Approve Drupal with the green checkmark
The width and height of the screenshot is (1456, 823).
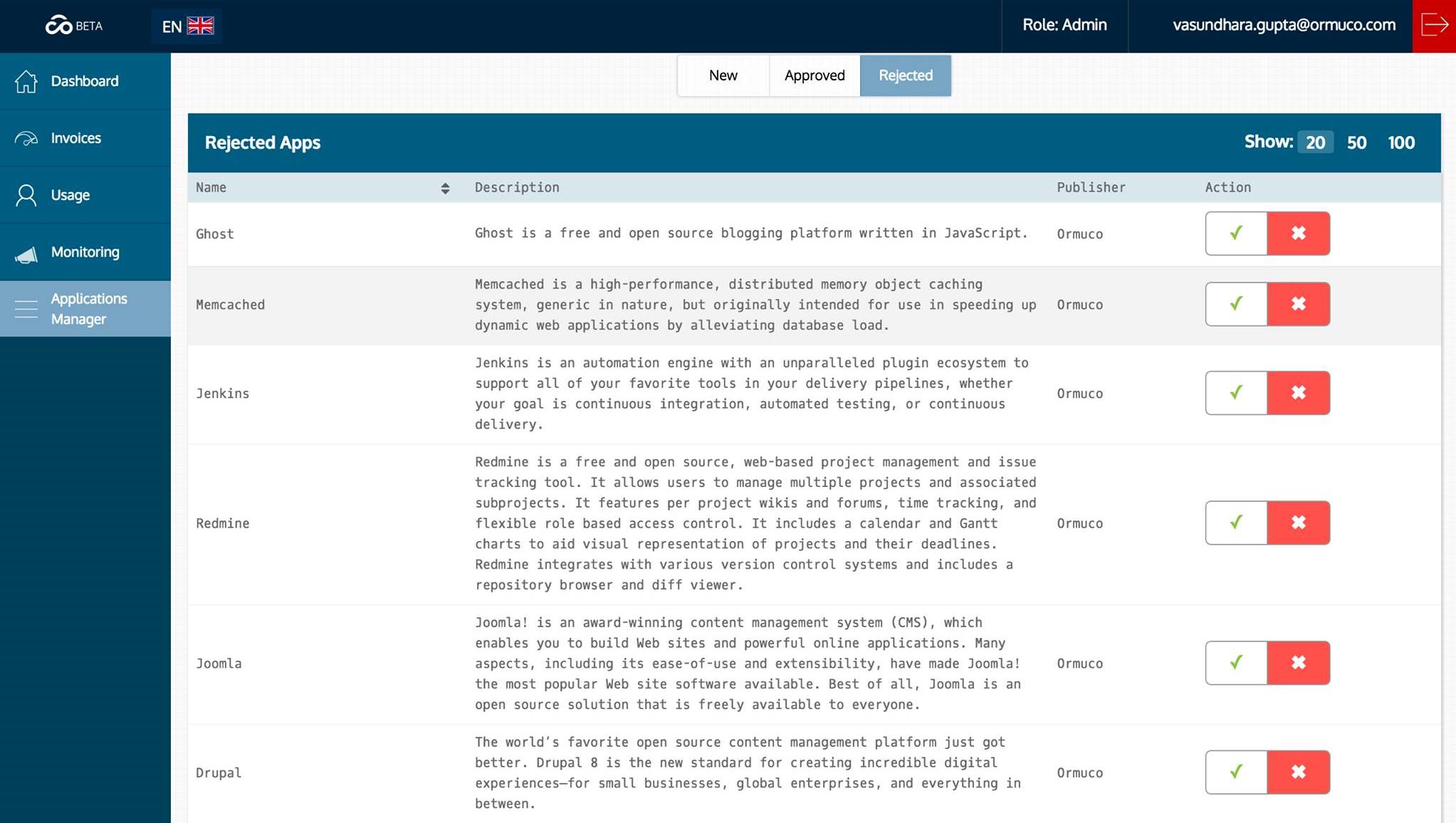(x=1236, y=772)
